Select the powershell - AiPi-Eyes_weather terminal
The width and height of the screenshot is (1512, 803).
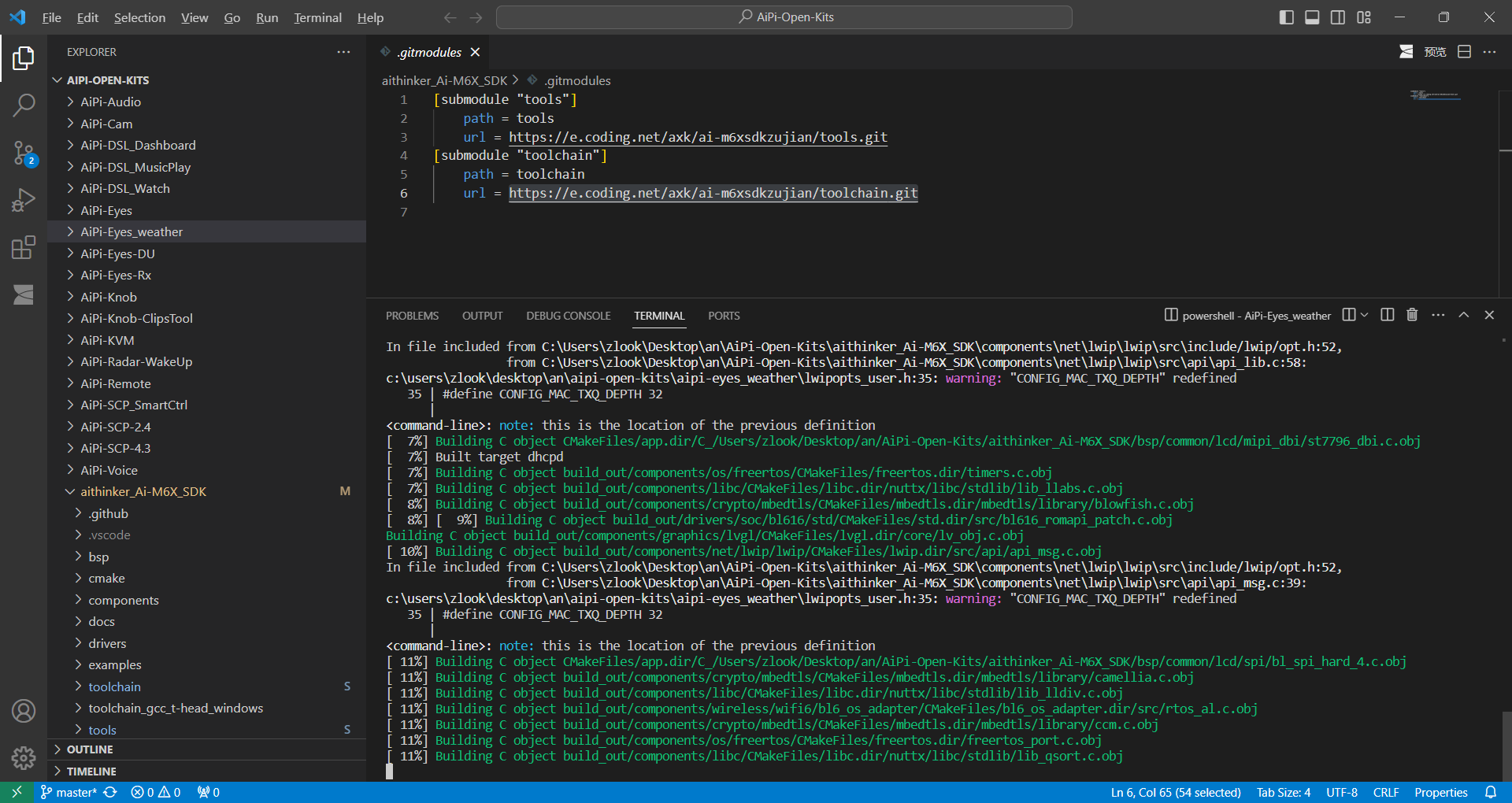(x=1247, y=315)
